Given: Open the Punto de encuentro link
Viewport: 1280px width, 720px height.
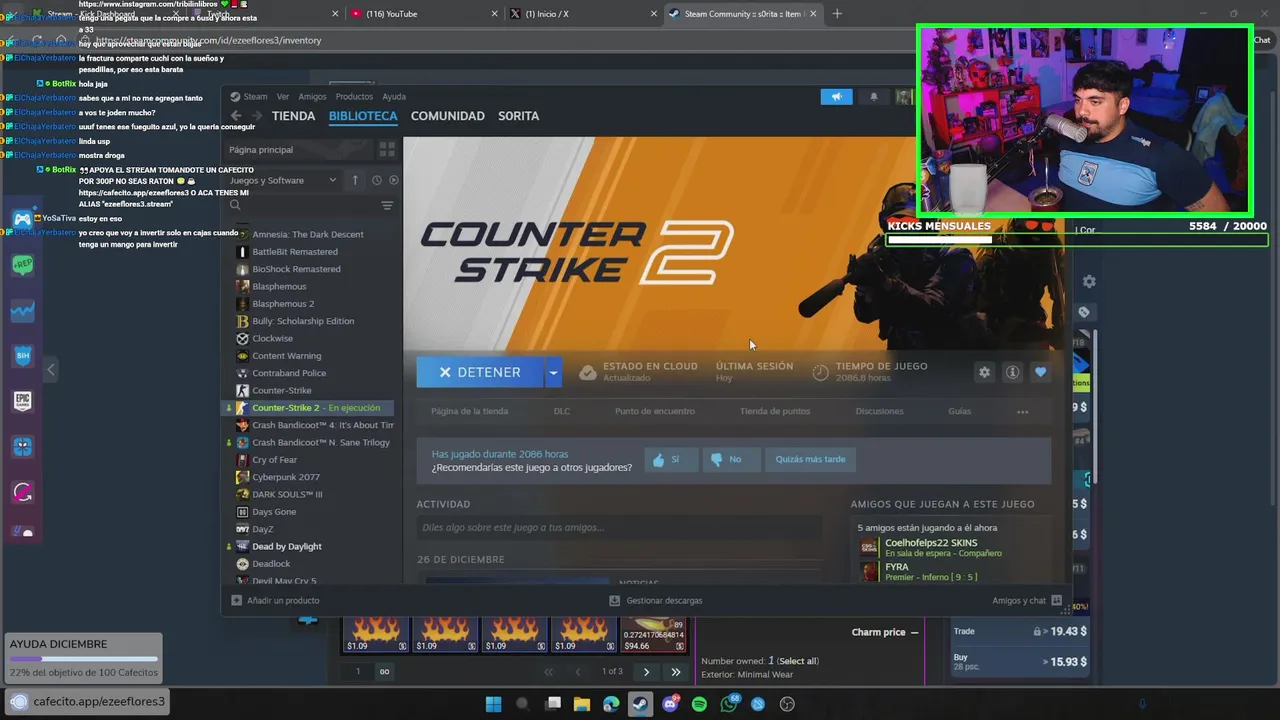Looking at the screenshot, I should pos(655,411).
